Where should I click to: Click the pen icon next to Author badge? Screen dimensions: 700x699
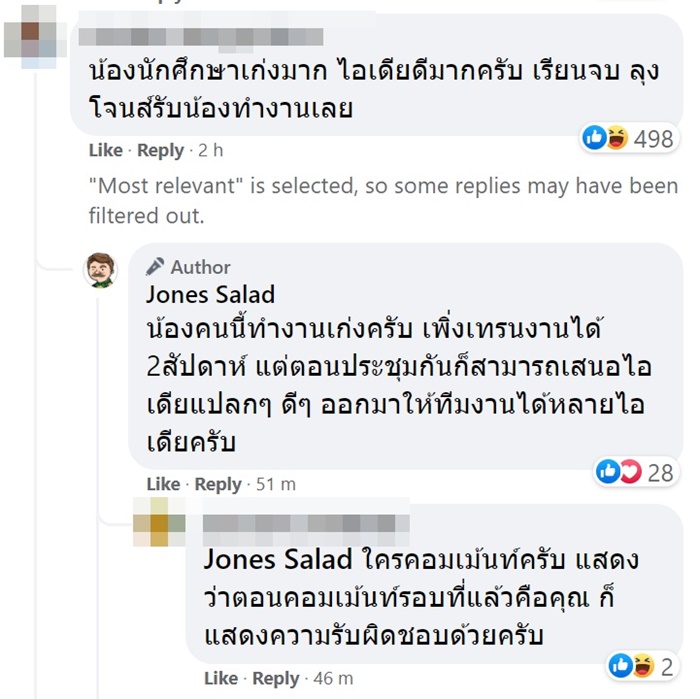pos(155,267)
